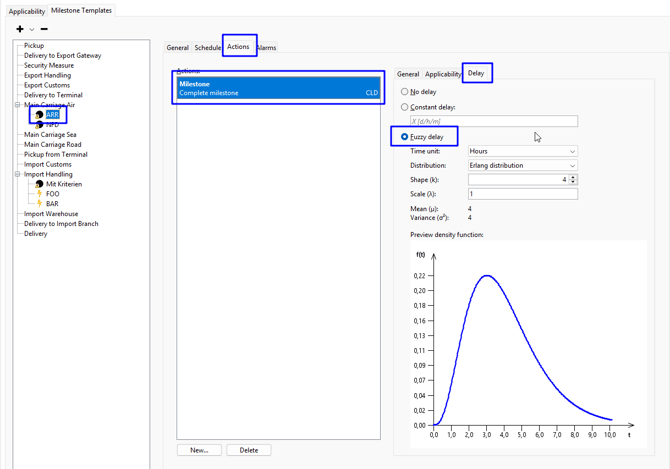Select Main Carriage Sea tree item
The width and height of the screenshot is (670, 469).
[x=50, y=135]
